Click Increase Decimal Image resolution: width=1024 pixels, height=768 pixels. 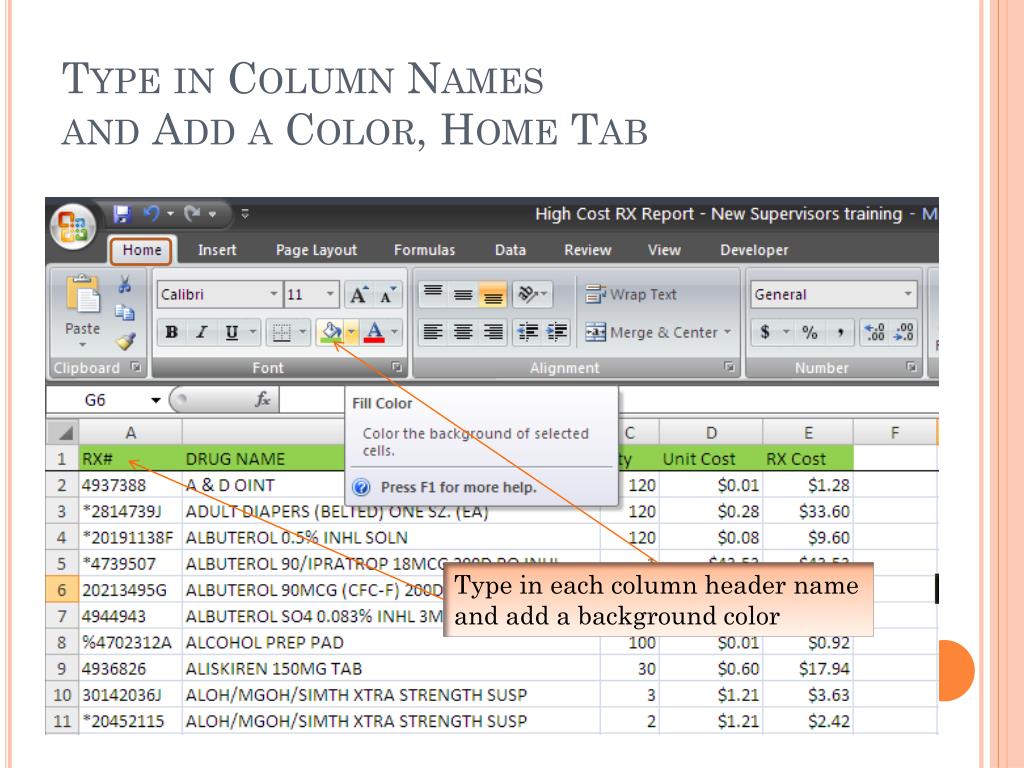[874, 332]
